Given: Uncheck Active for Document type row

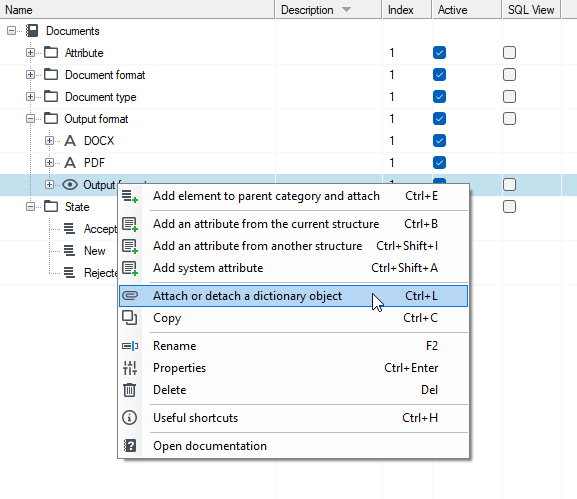Looking at the screenshot, I should click(439, 97).
